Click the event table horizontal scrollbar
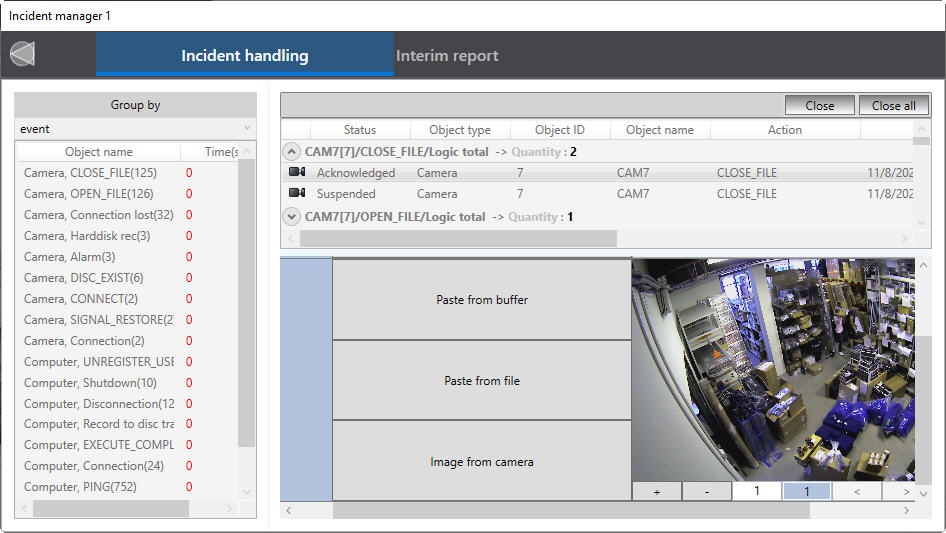The image size is (946, 533). [x=458, y=239]
